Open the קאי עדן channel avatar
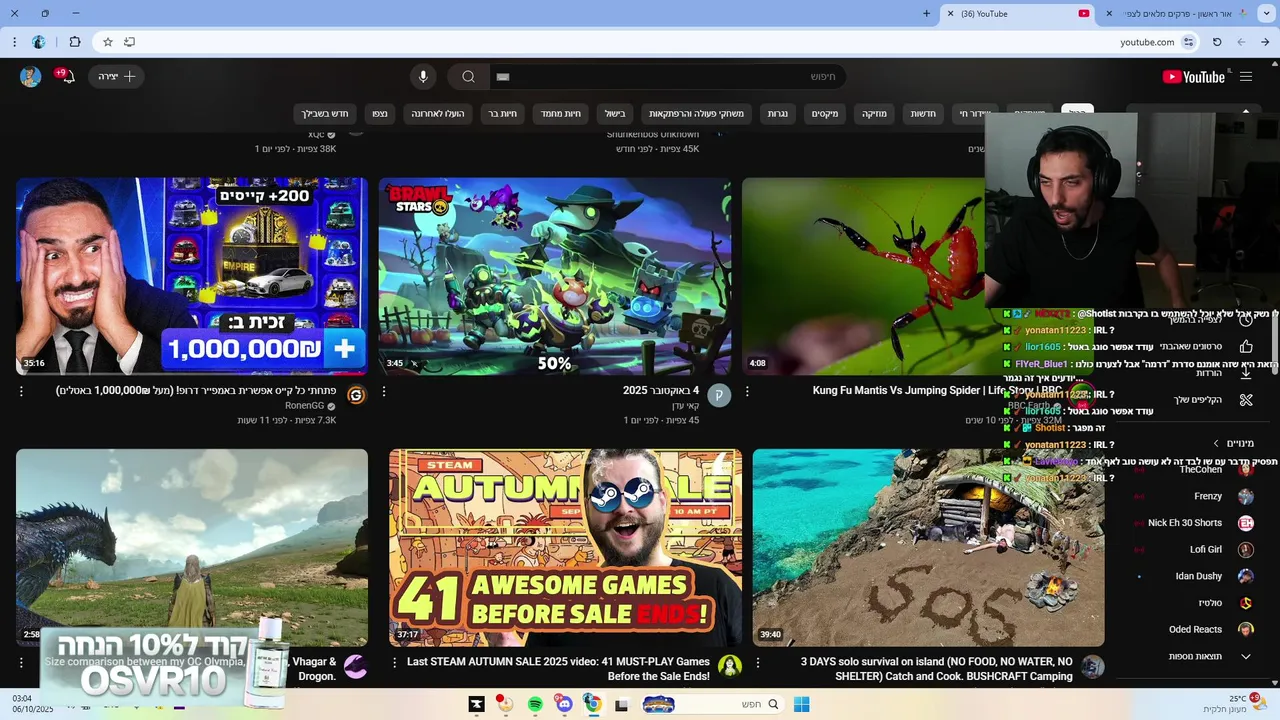The image size is (1280, 720). pyautogui.click(x=719, y=395)
